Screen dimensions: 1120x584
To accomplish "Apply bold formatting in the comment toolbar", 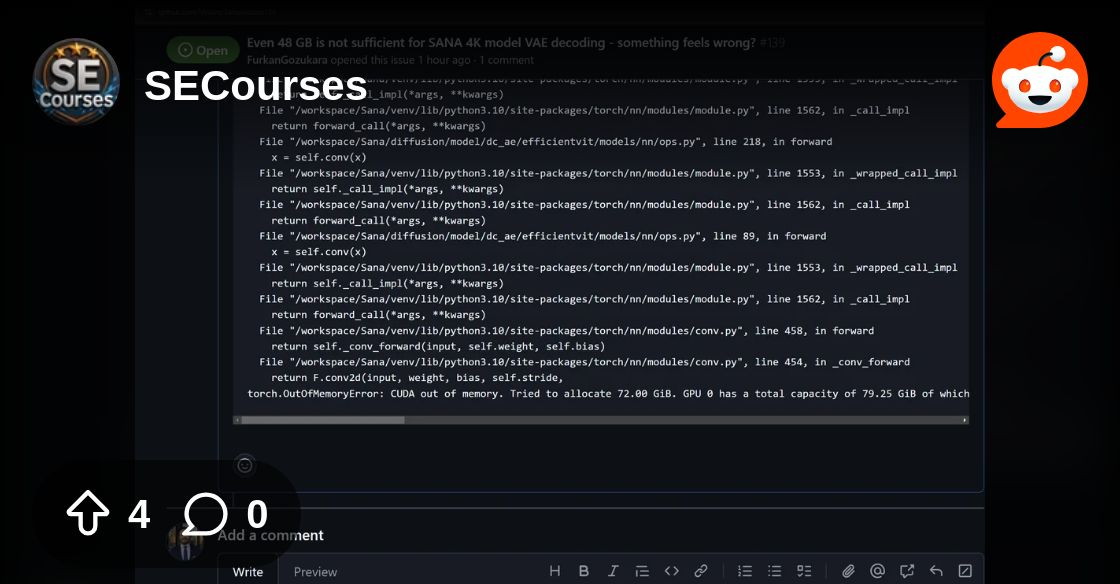I will [584, 571].
